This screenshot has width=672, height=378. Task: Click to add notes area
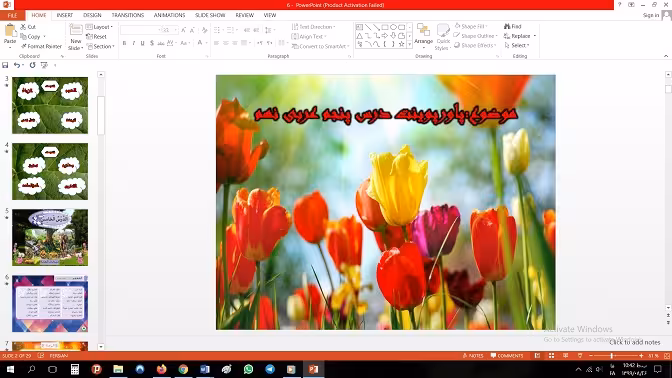[x=635, y=342]
